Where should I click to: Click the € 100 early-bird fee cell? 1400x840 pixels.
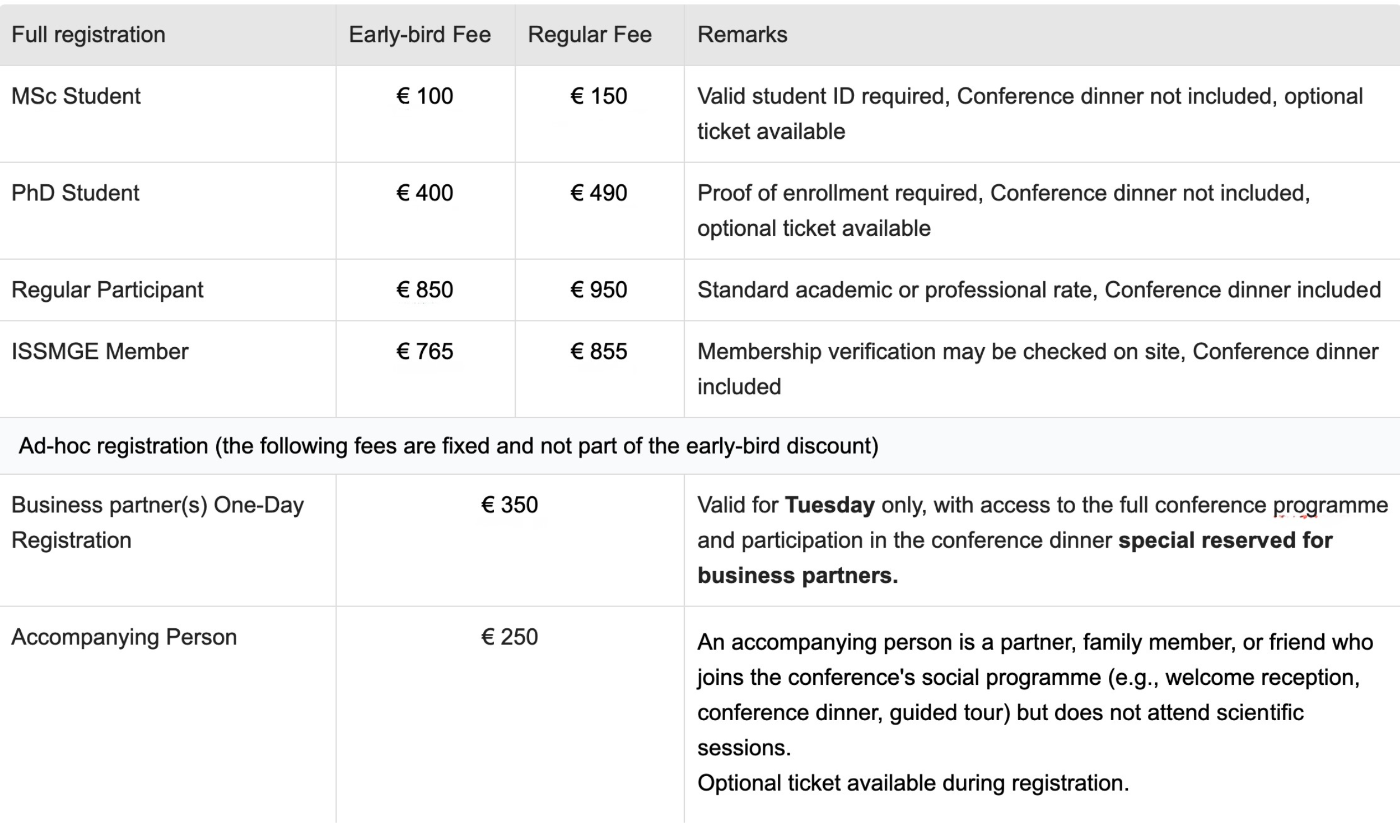point(424,96)
